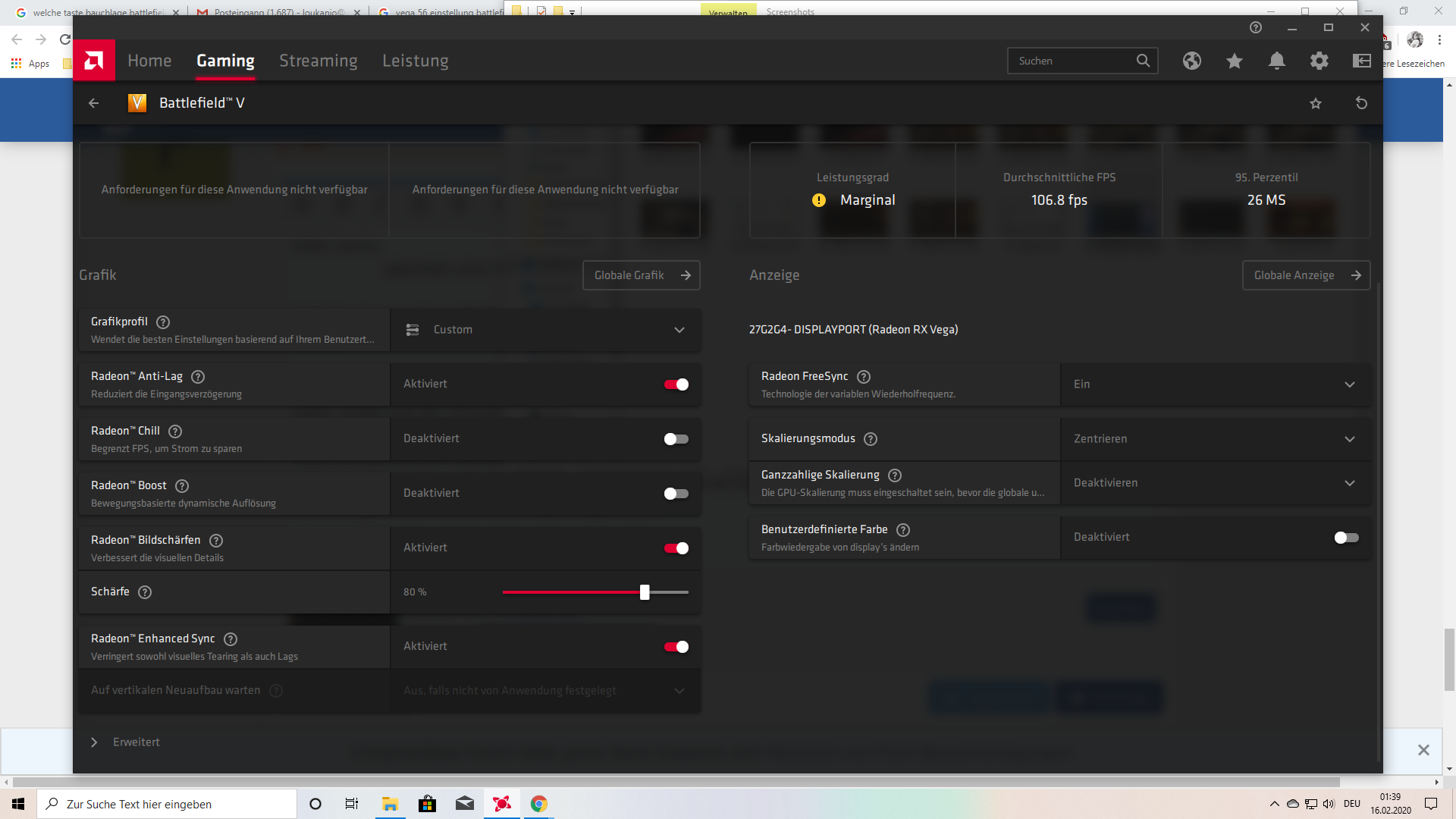Viewport: 1456px width, 819px height.
Task: Enable Radeon Chill toggle
Action: [x=676, y=439]
